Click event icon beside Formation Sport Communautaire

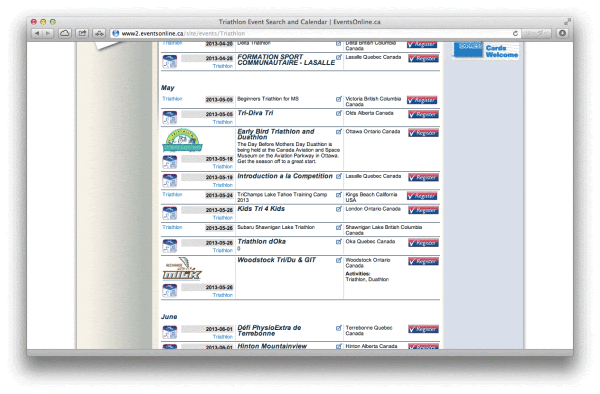pos(170,62)
